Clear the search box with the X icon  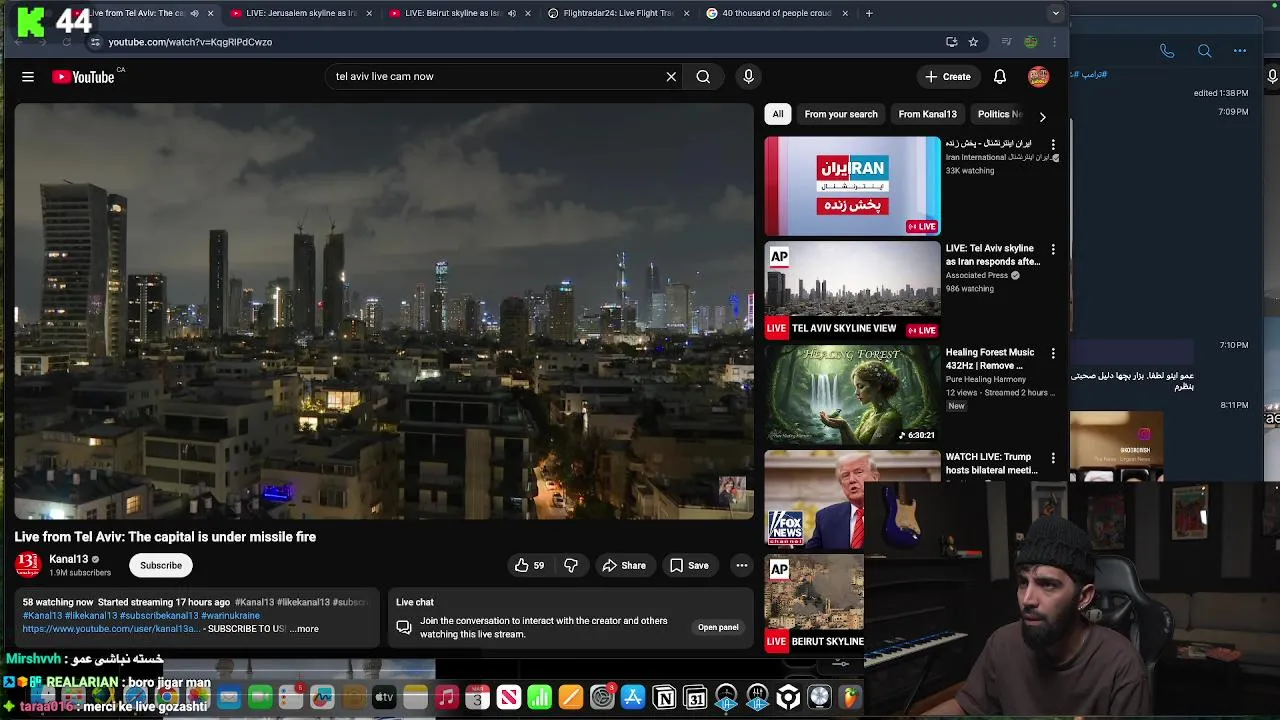coord(671,76)
